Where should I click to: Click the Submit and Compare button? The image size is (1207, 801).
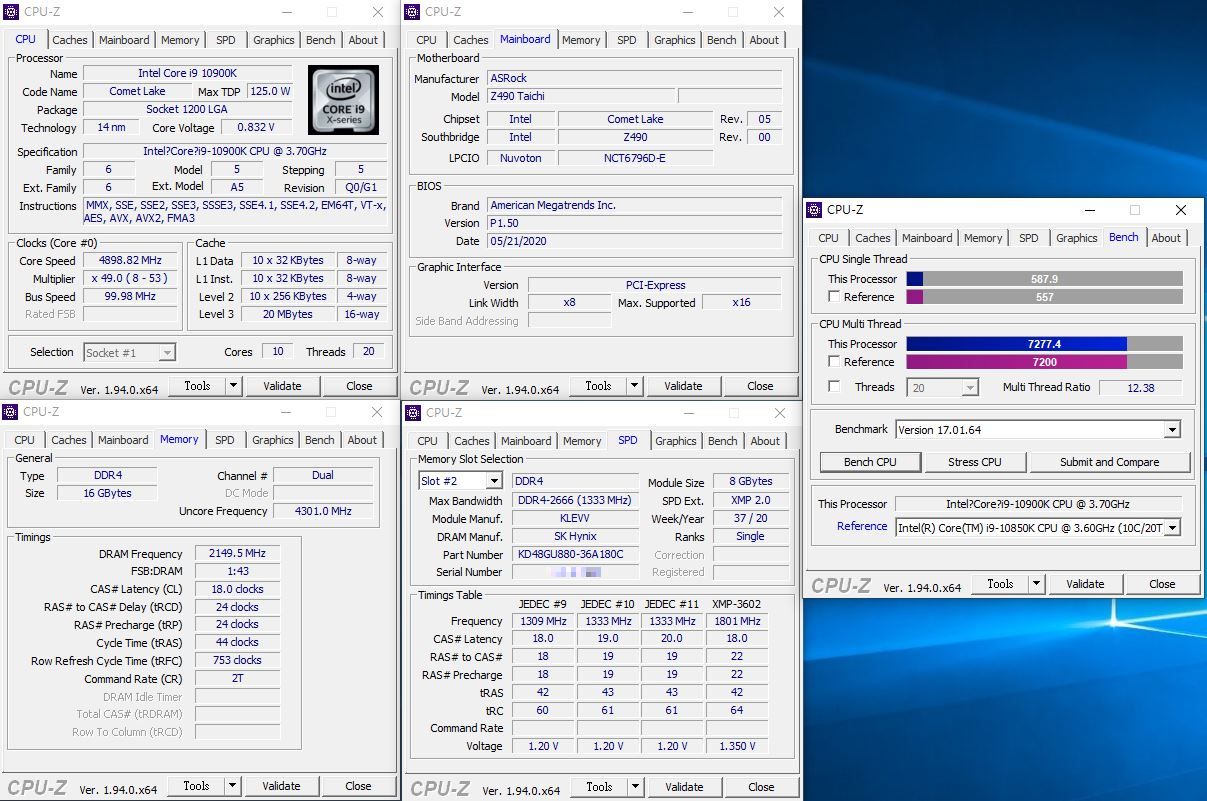[x=1110, y=462]
